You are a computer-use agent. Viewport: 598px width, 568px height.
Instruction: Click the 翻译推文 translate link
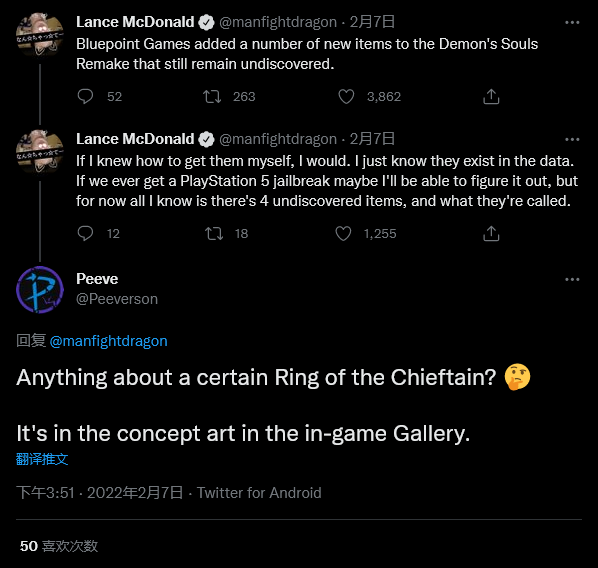click(42, 459)
